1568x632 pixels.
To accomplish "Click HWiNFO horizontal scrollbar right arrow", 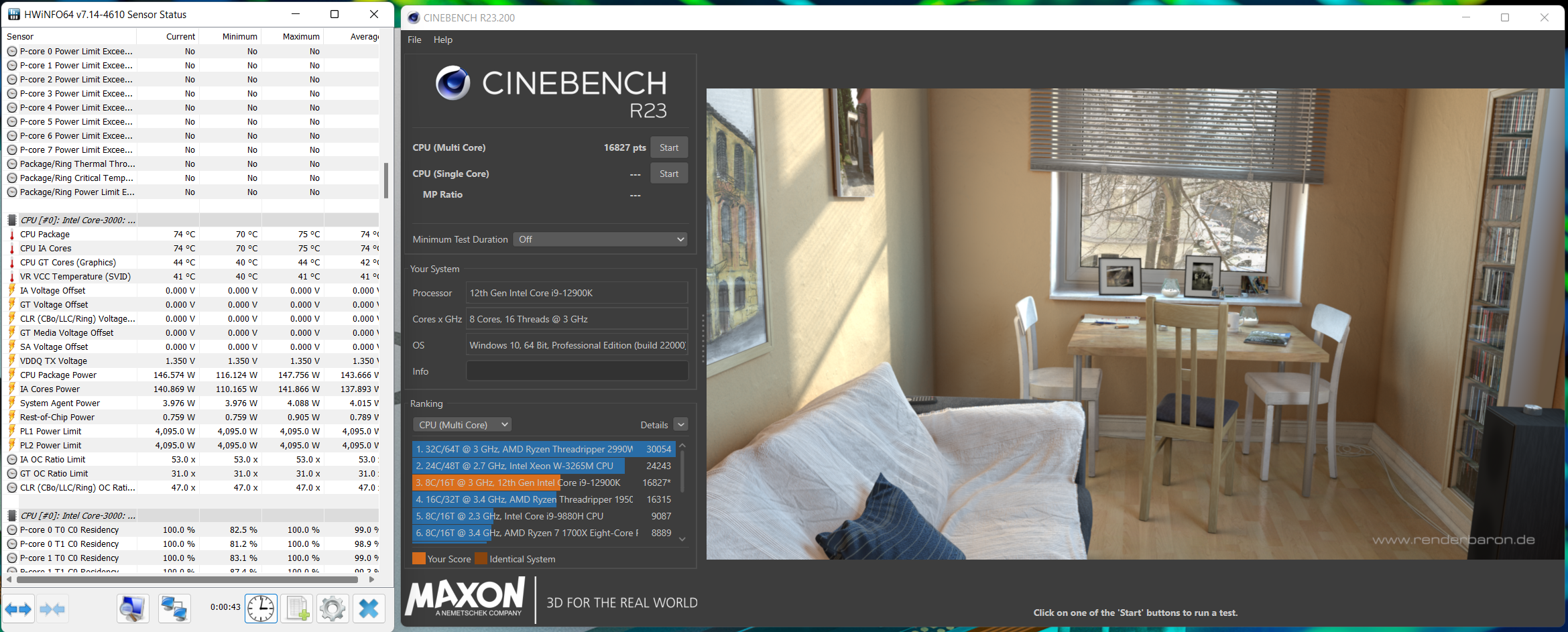I will (x=372, y=579).
